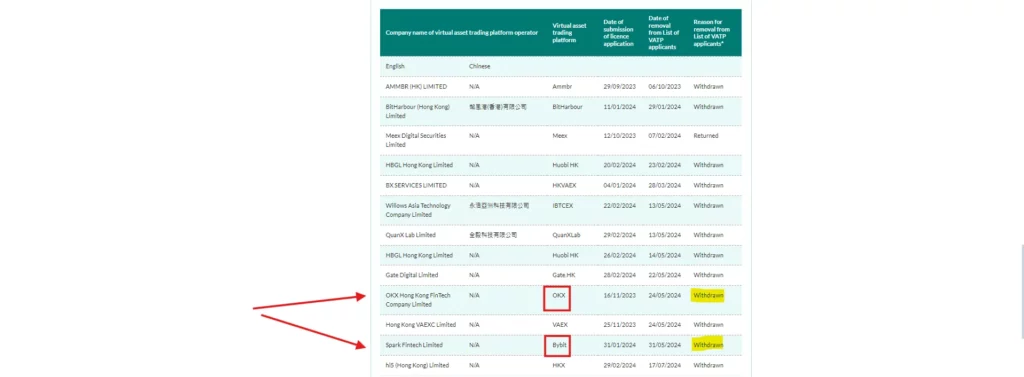1024x377 pixels.
Task: Click the 'Bybit' platform cell
Action: coord(559,345)
